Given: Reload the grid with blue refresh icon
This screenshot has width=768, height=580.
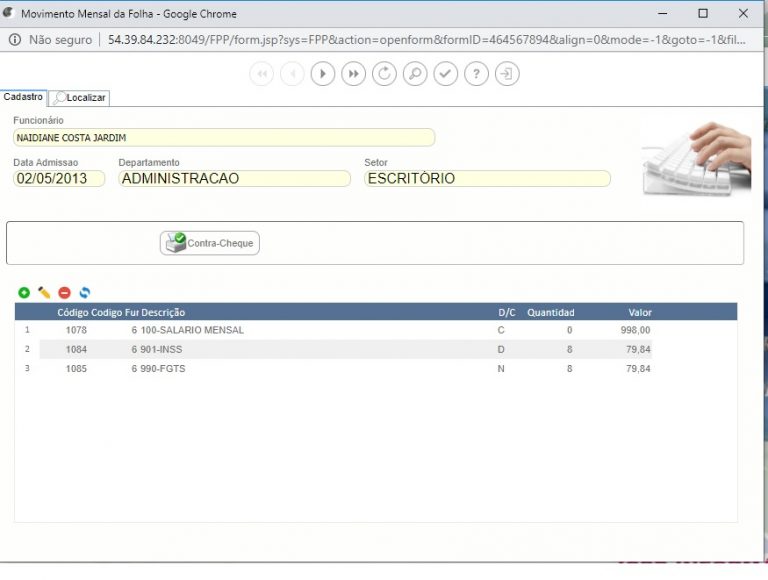Looking at the screenshot, I should [84, 292].
